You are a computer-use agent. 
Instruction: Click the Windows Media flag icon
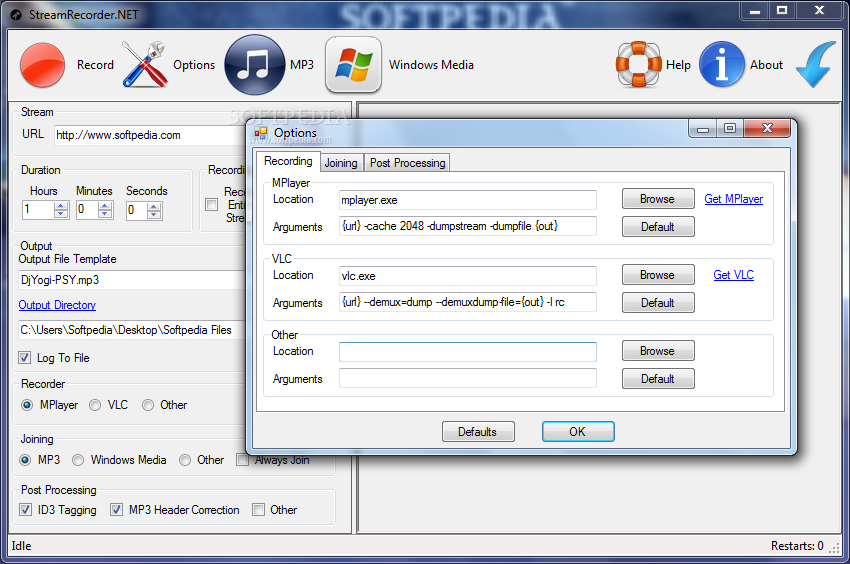click(353, 65)
